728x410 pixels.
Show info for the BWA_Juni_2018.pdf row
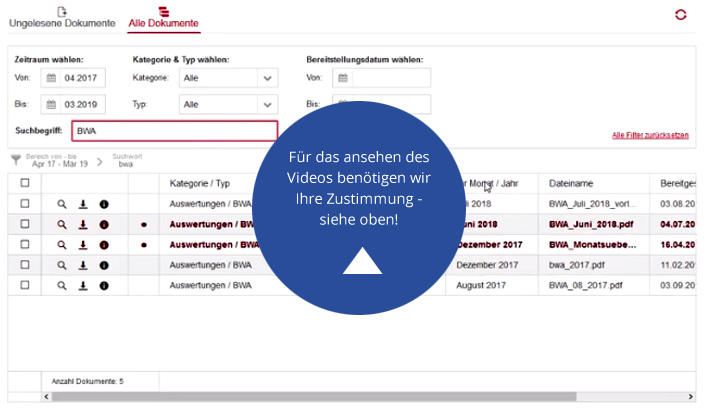pyautogui.click(x=104, y=224)
